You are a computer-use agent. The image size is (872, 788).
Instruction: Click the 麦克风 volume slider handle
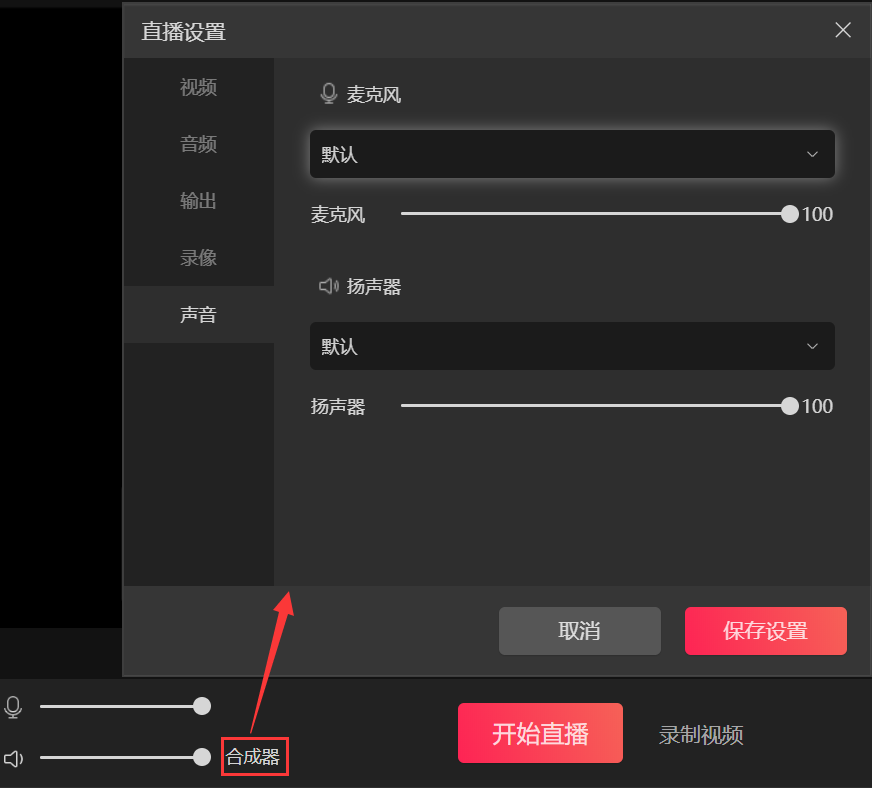(x=789, y=214)
